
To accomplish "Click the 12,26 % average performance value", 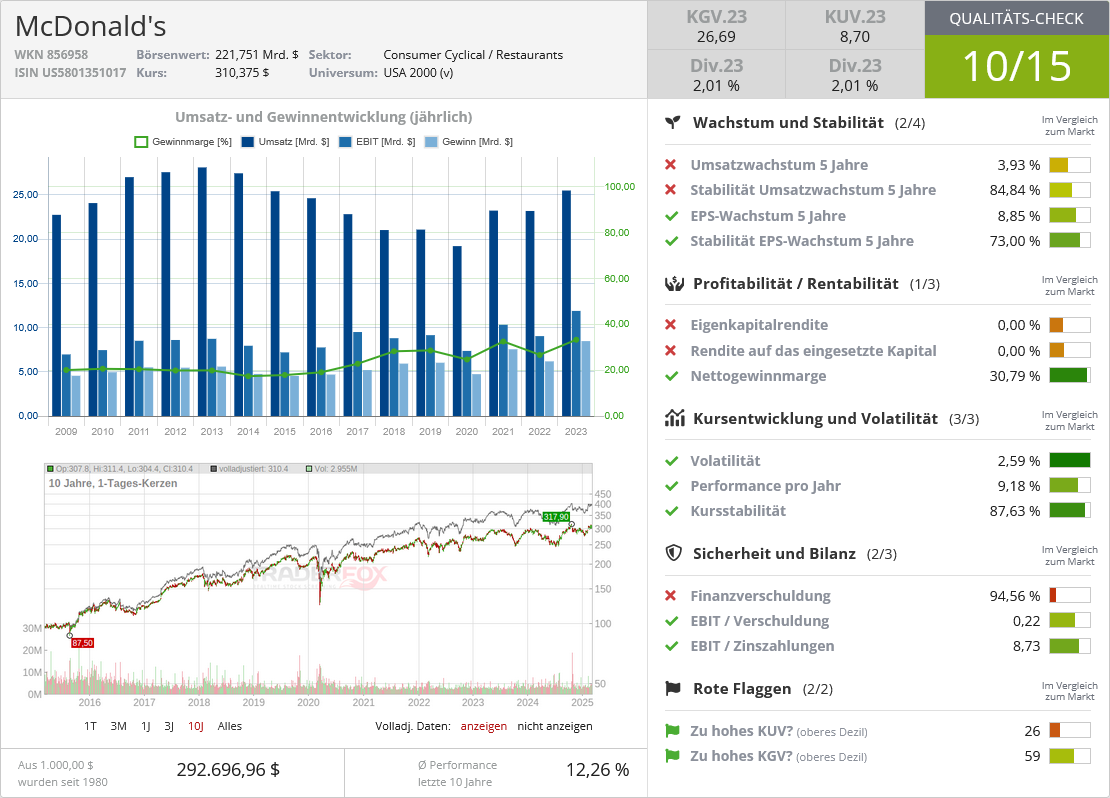I will [x=597, y=770].
